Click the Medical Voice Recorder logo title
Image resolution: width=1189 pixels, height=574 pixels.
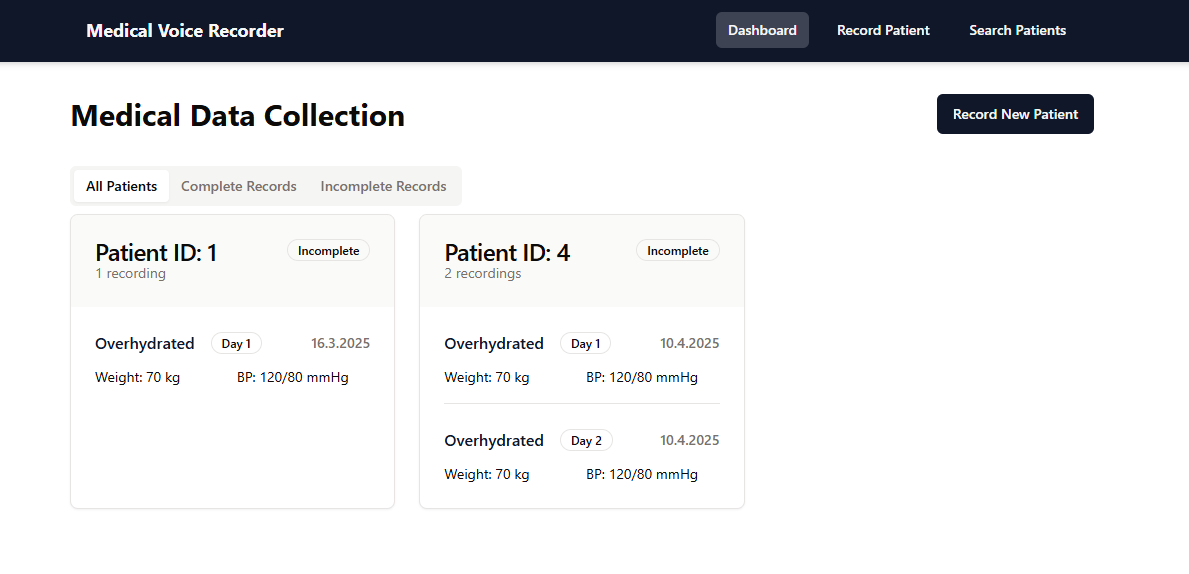pyautogui.click(x=185, y=31)
